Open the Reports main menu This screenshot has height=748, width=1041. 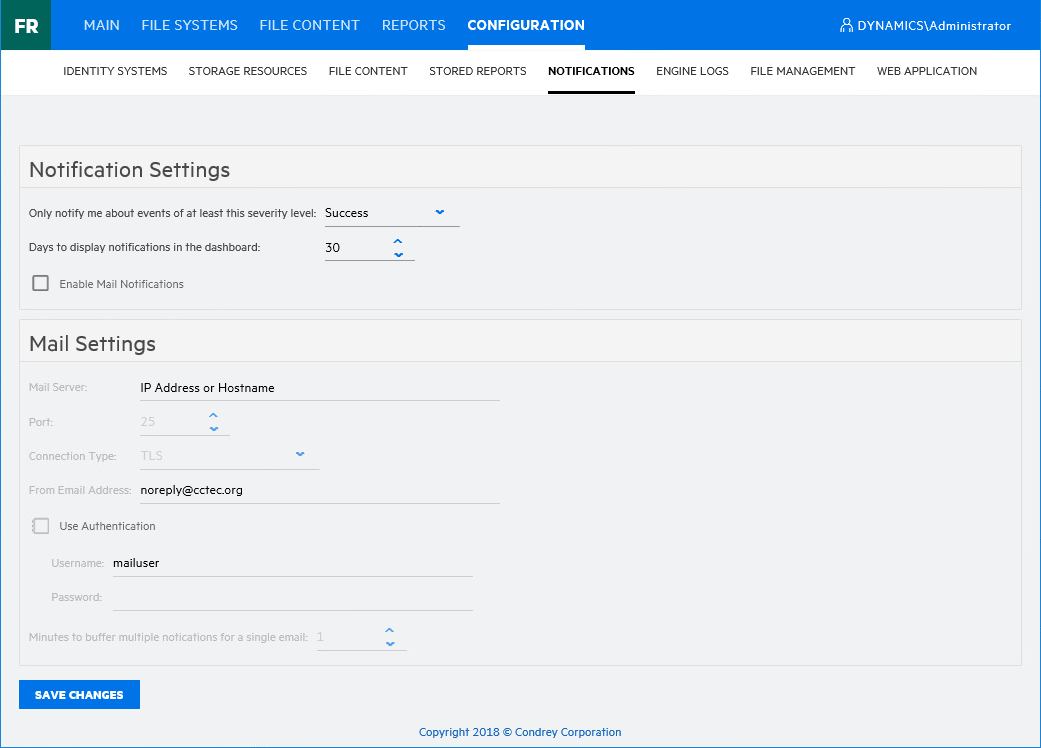point(413,25)
